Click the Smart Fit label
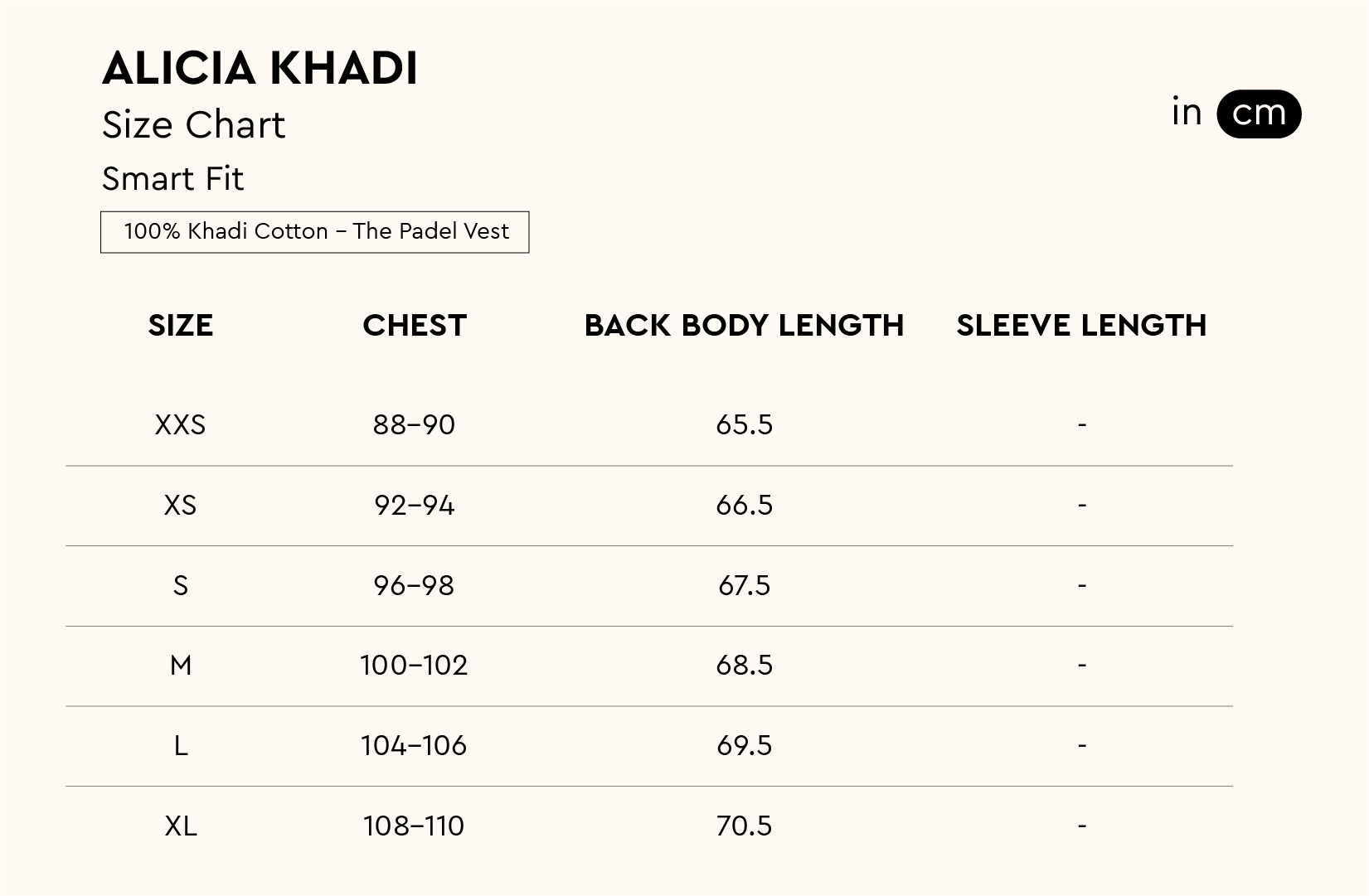 click(x=172, y=179)
